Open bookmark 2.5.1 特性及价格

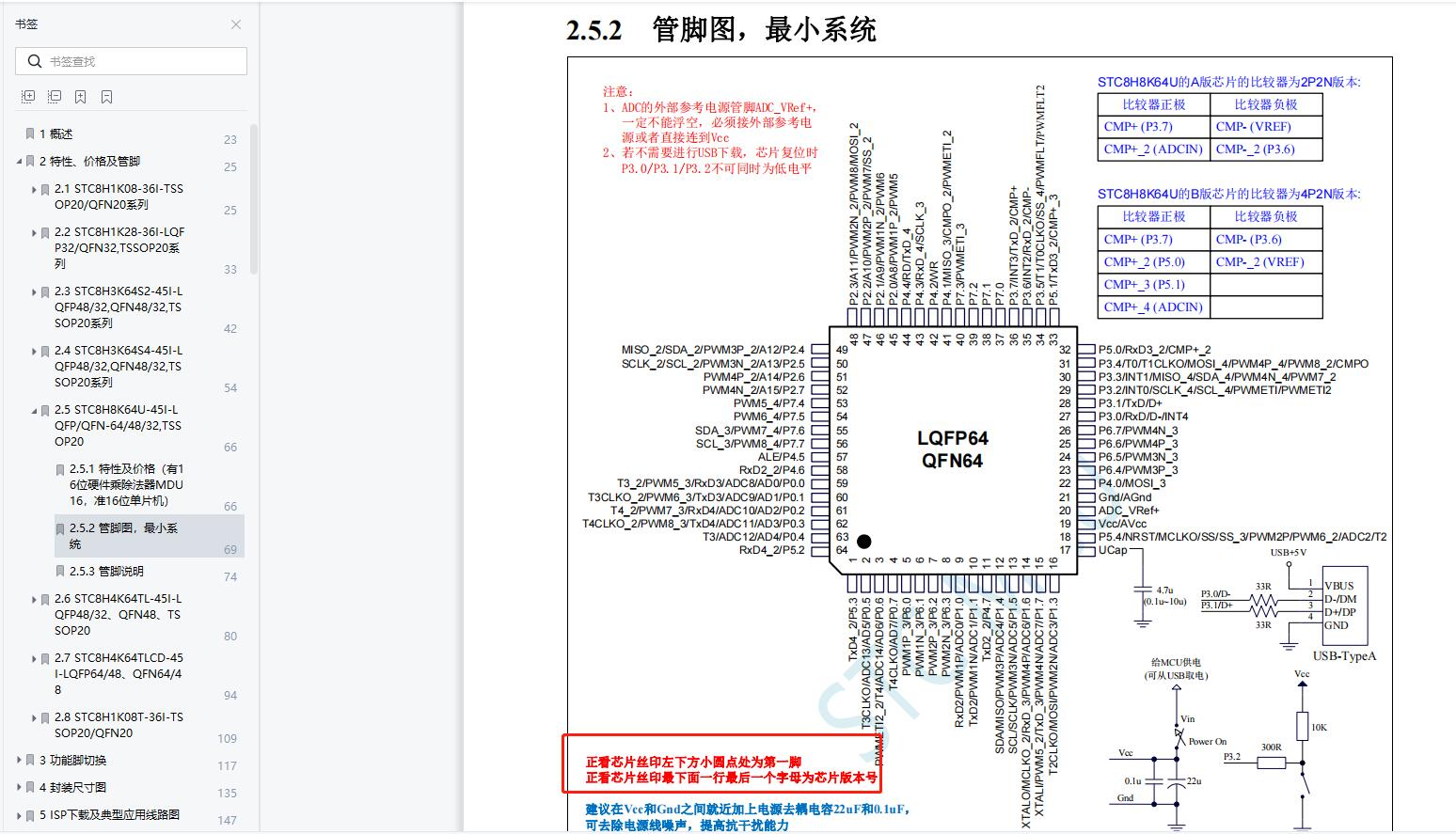click(127, 484)
